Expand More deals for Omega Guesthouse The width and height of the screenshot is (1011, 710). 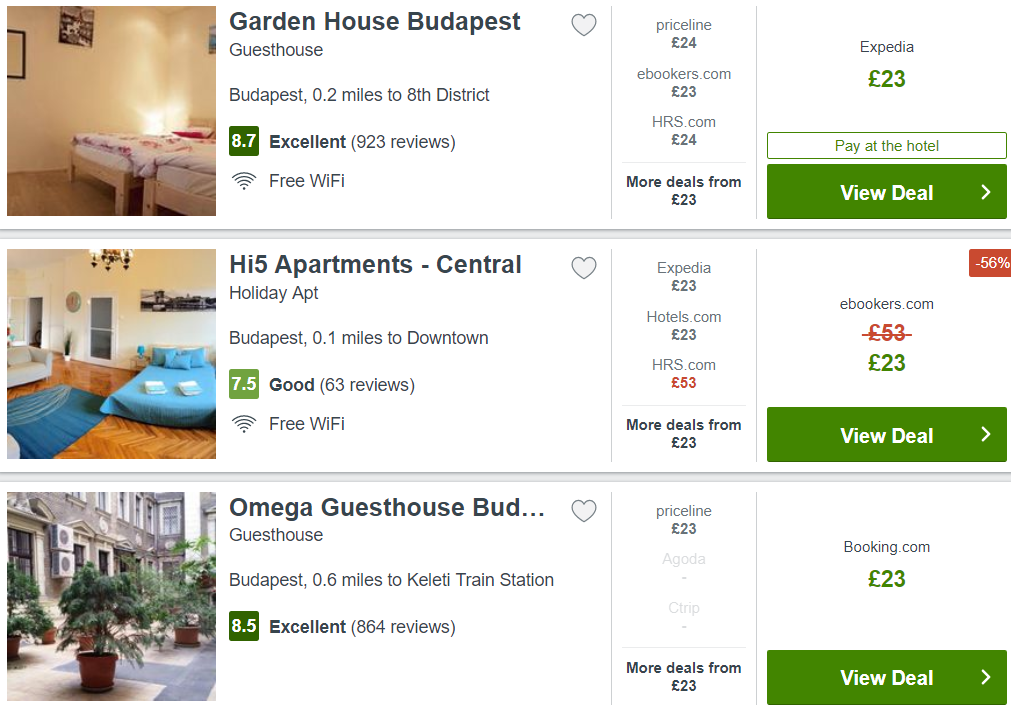click(x=683, y=676)
